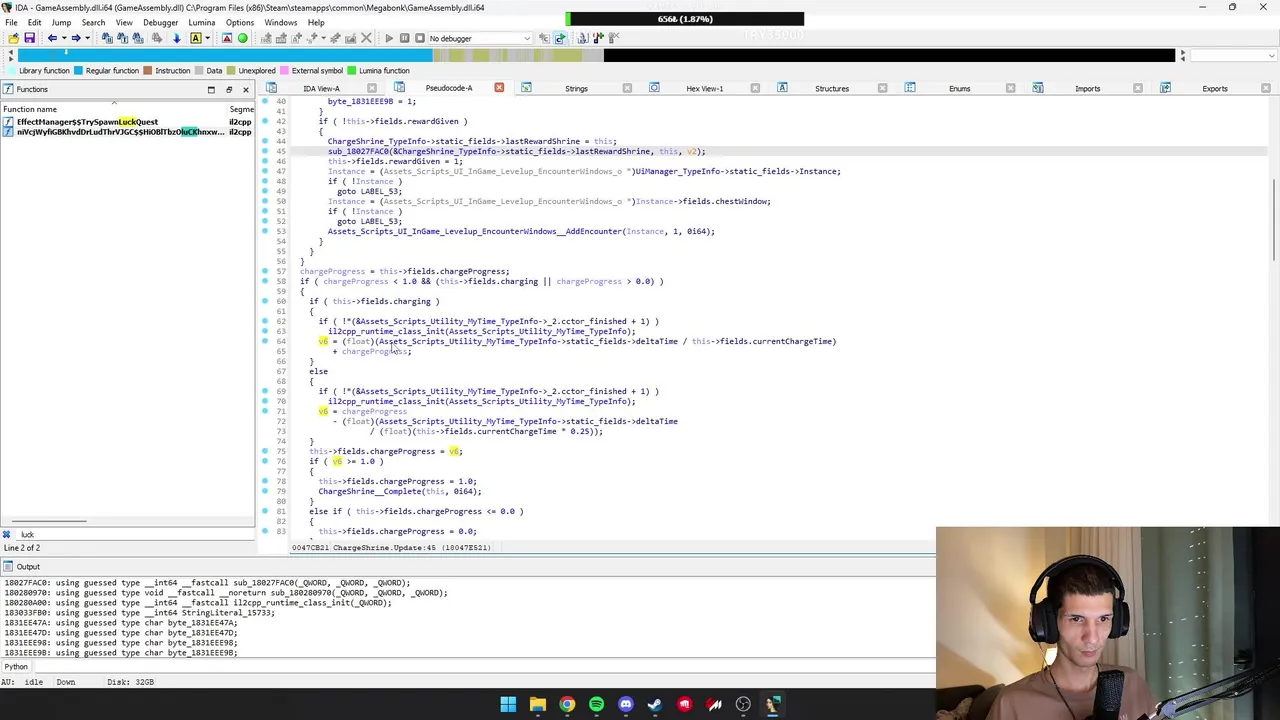Click 'Disk: 32GB' in status bar
This screenshot has height=720, width=1280.
tap(130, 682)
